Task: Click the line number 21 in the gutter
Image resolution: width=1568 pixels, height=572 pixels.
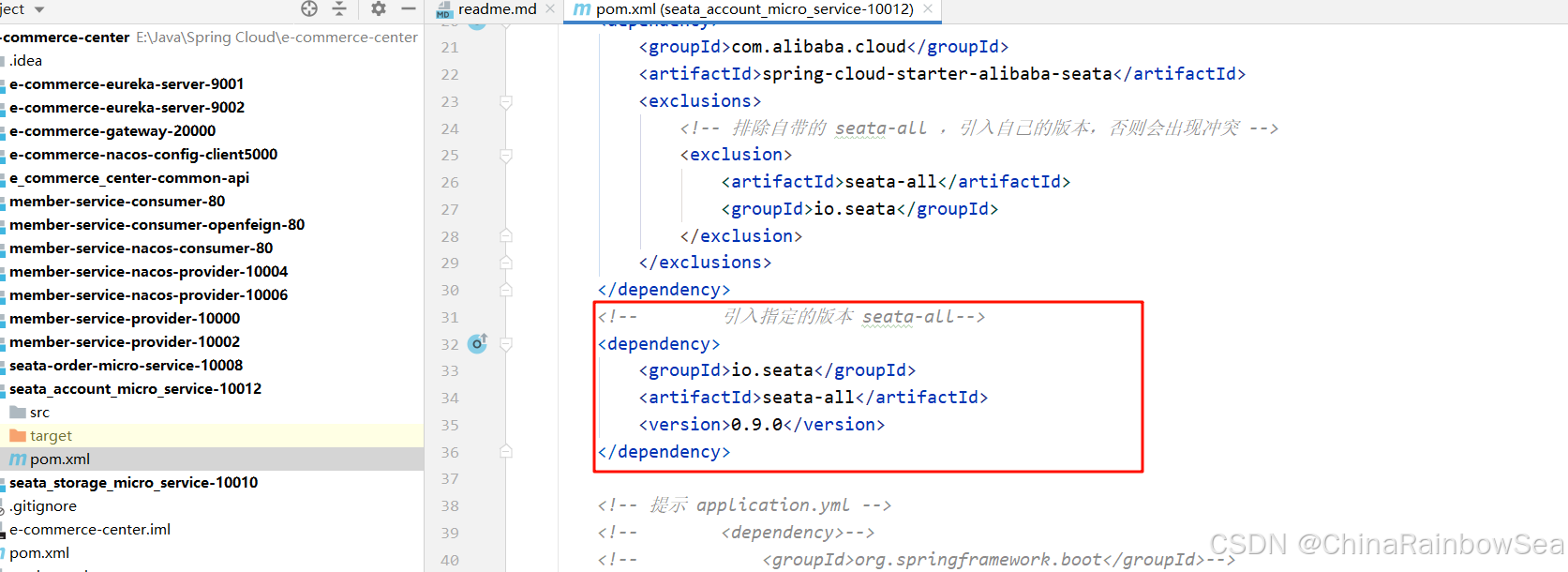Action: pyautogui.click(x=450, y=47)
